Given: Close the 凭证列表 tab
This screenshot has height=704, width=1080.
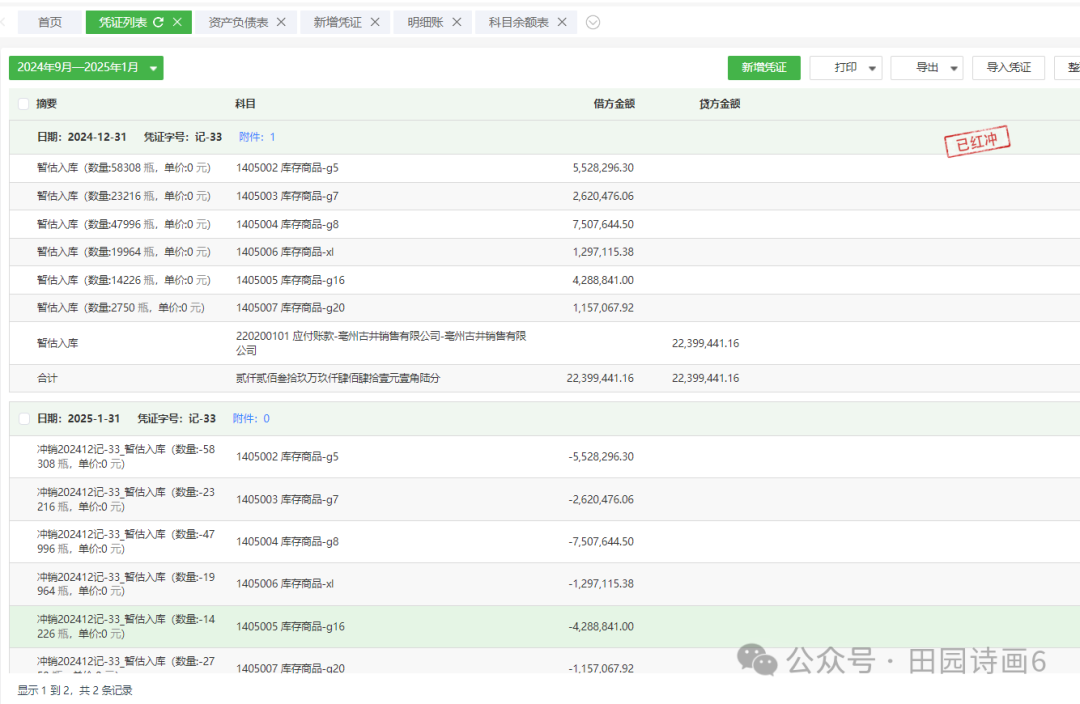Looking at the screenshot, I should tap(177, 22).
